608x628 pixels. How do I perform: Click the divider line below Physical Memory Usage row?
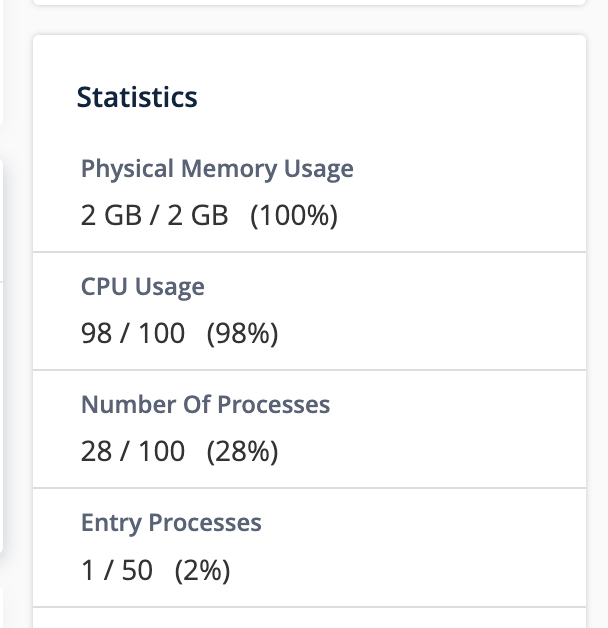(309, 252)
